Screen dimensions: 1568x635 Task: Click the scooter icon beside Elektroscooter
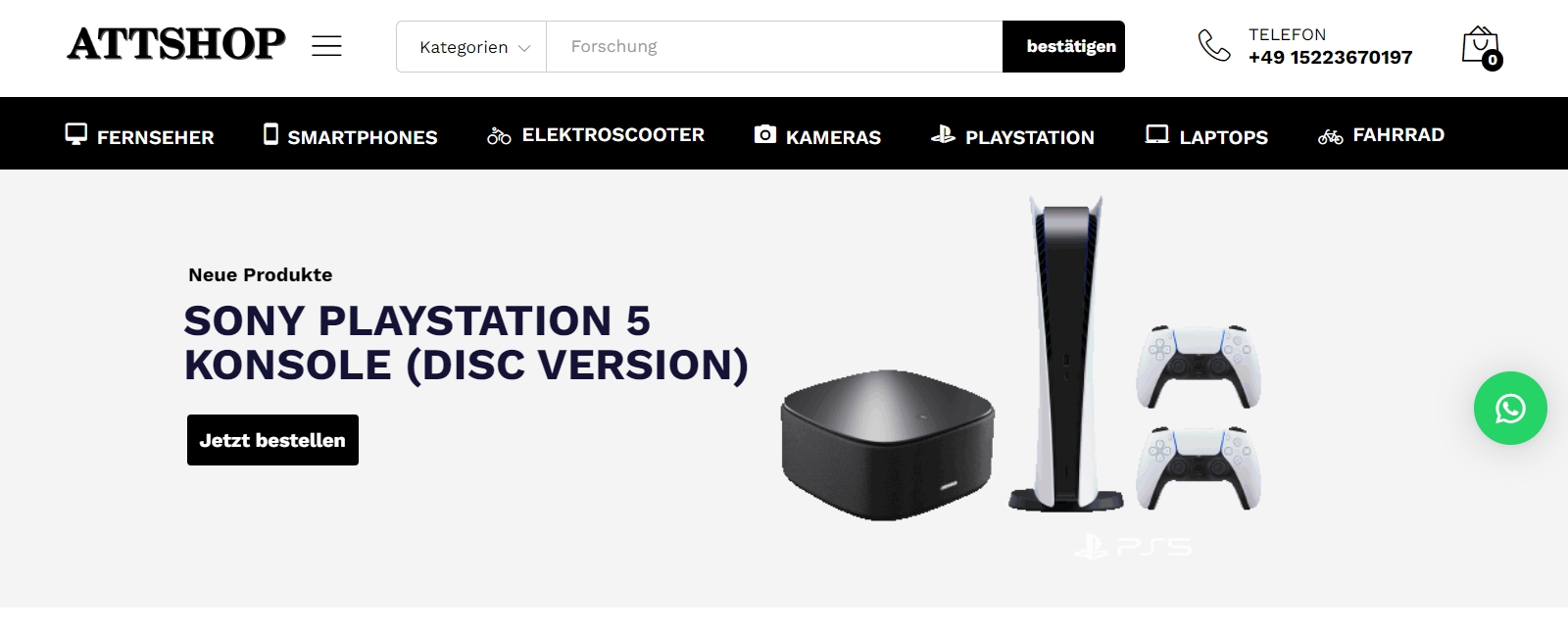tap(499, 136)
